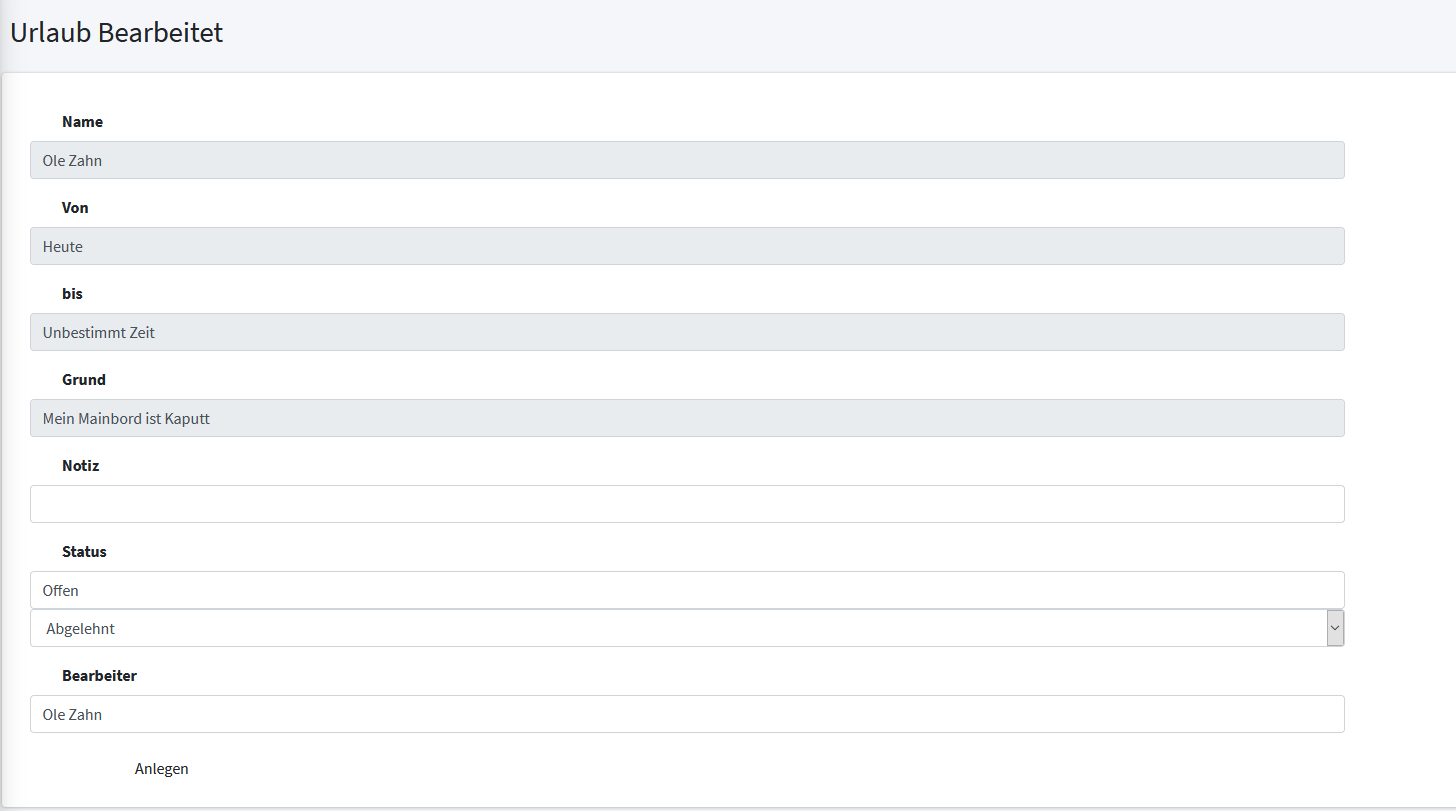The image size is (1456, 811).
Task: Click the Grund label
Action: click(x=84, y=380)
